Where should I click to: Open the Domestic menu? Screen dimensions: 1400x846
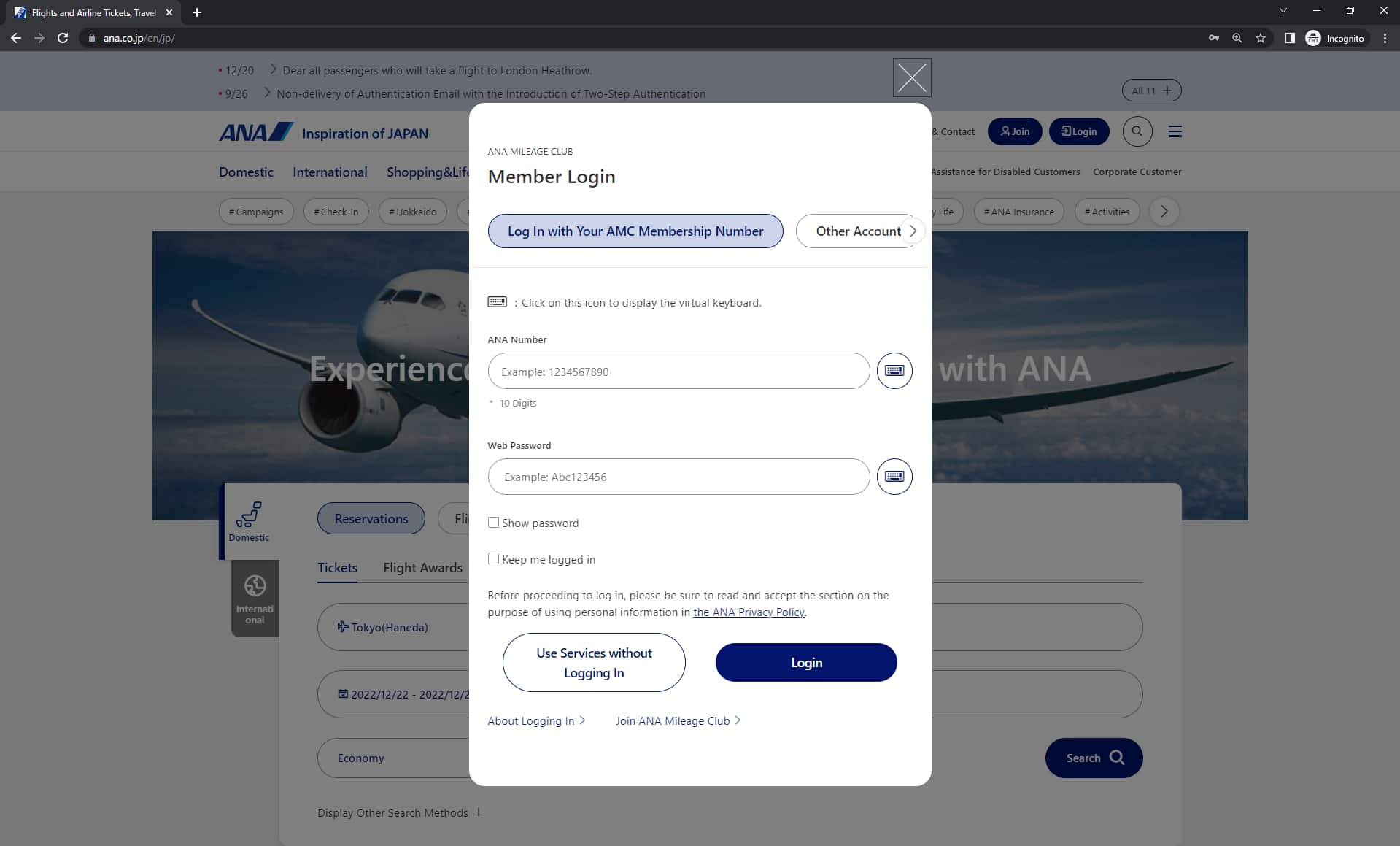click(x=246, y=172)
